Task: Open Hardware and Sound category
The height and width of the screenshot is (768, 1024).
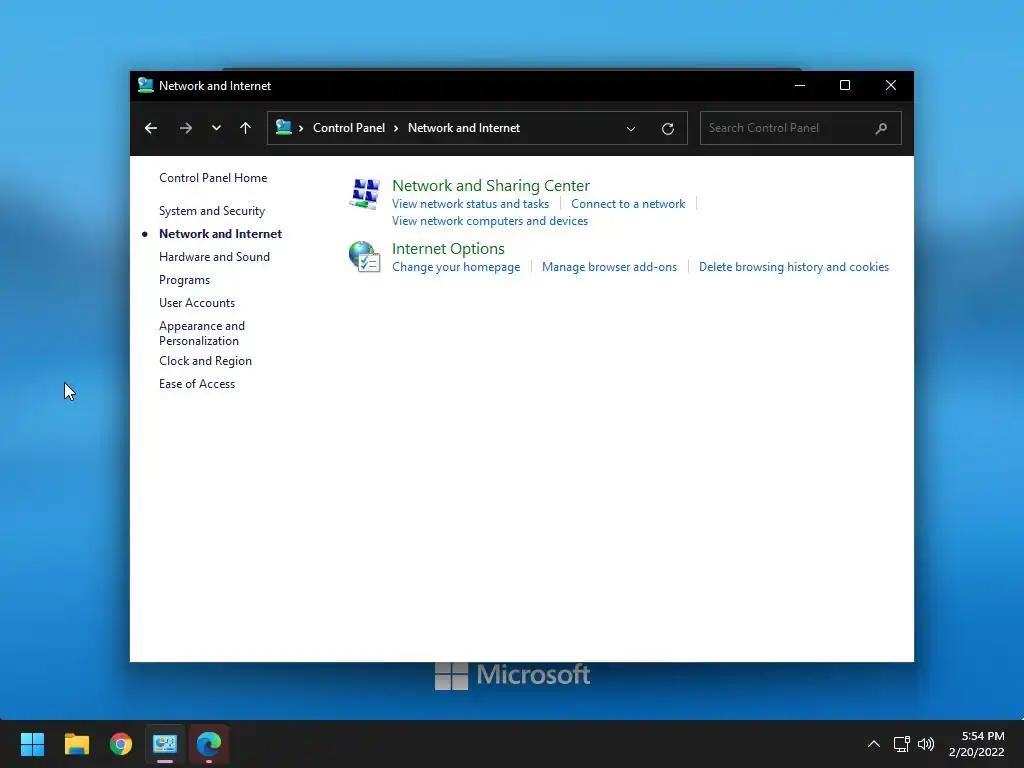Action: 214,257
